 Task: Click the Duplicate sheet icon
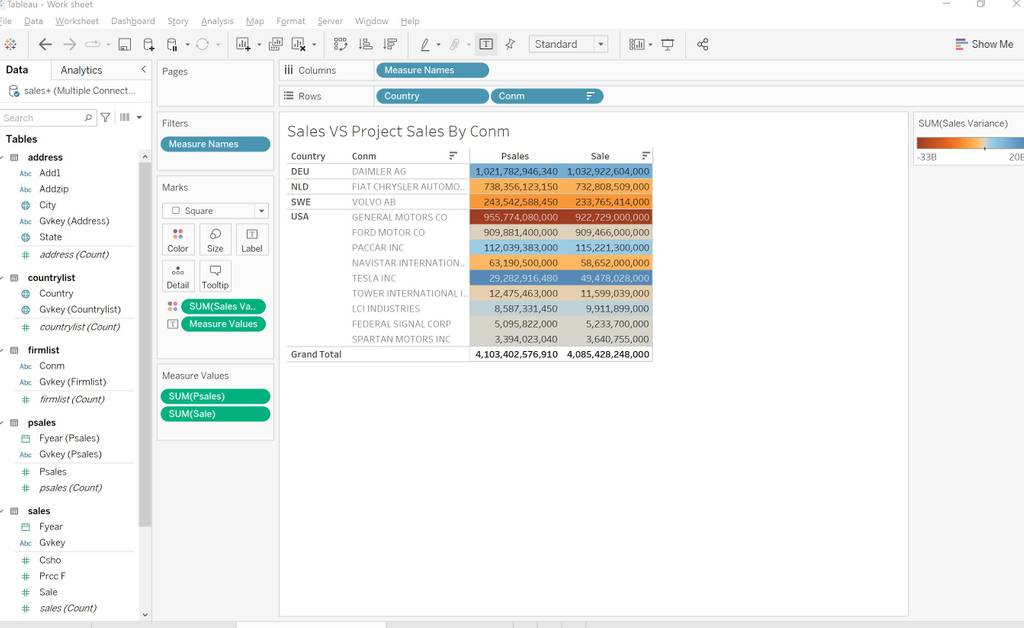tap(276, 44)
